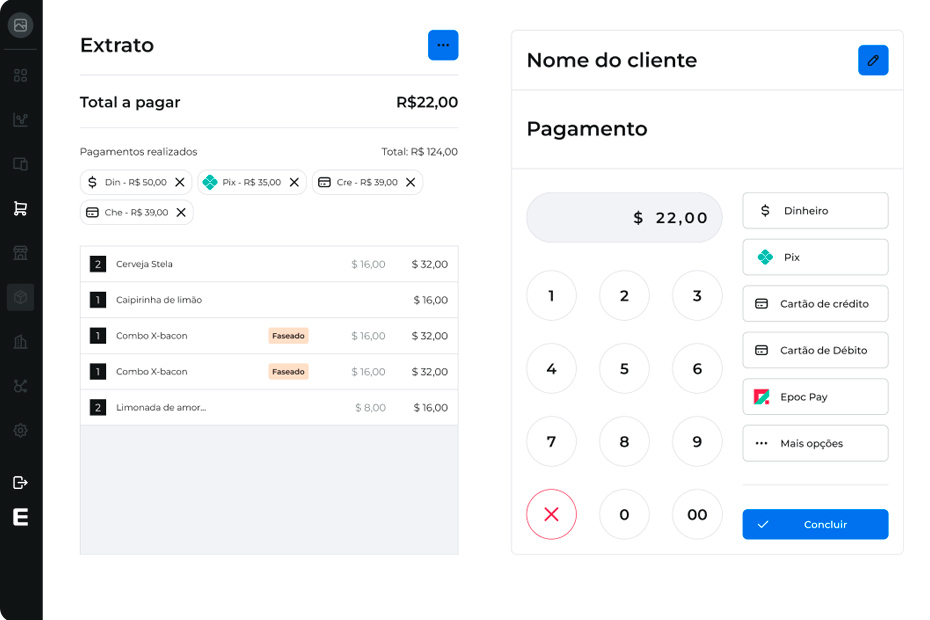
Task: Click the Epoc E logo in sidebar
Action: tap(20, 517)
